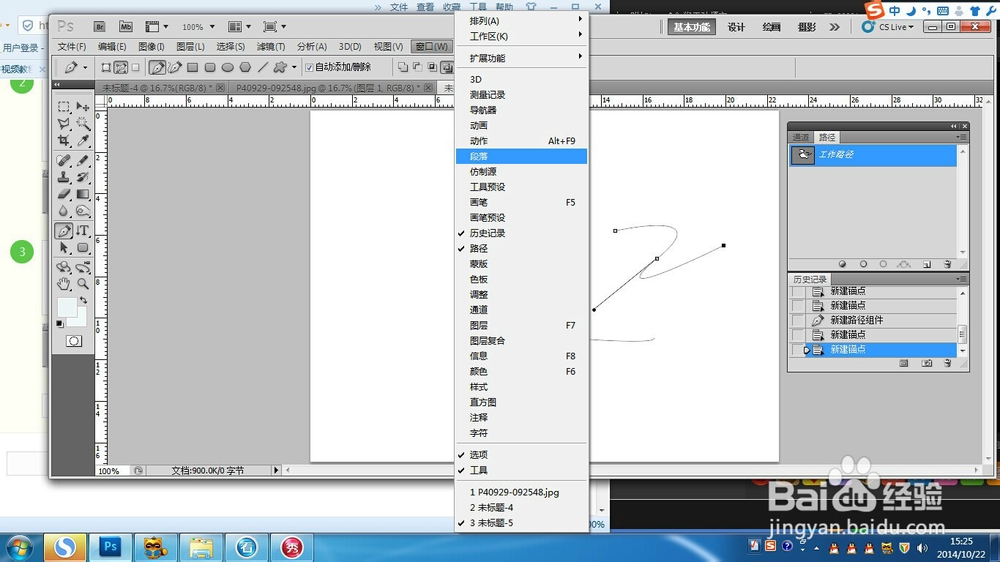Select the Vertical Type tool

tap(83, 231)
